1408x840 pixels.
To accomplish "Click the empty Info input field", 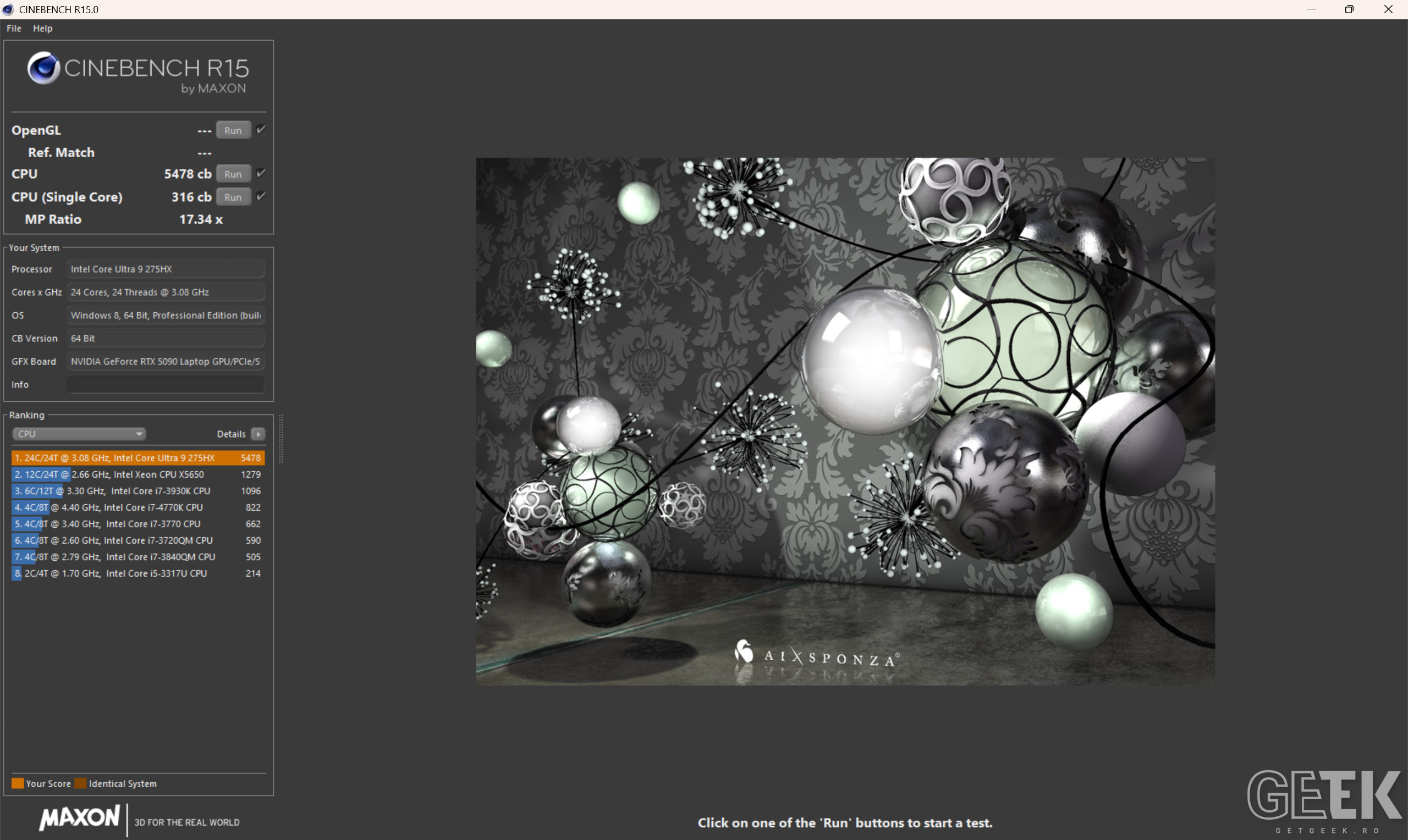I will point(166,384).
